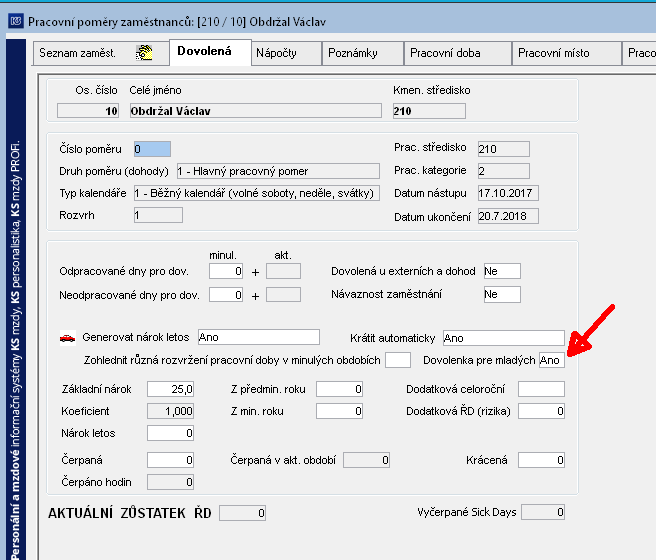Click the Prac. středisko field
This screenshot has height=560, width=656.
point(504,149)
